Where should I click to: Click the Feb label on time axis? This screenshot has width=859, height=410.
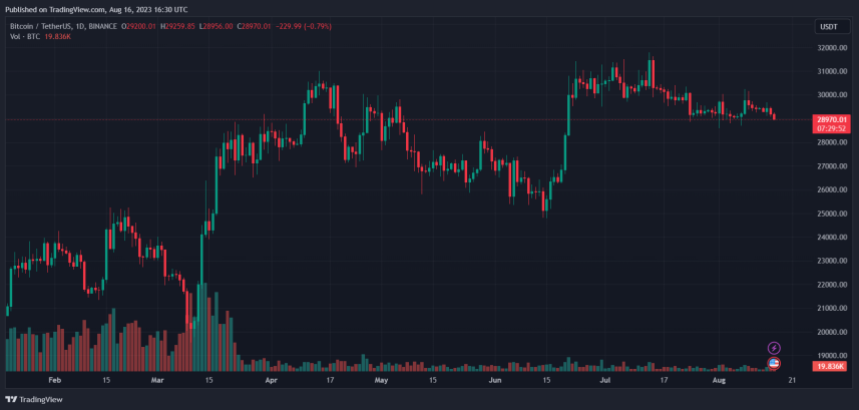[54, 381]
